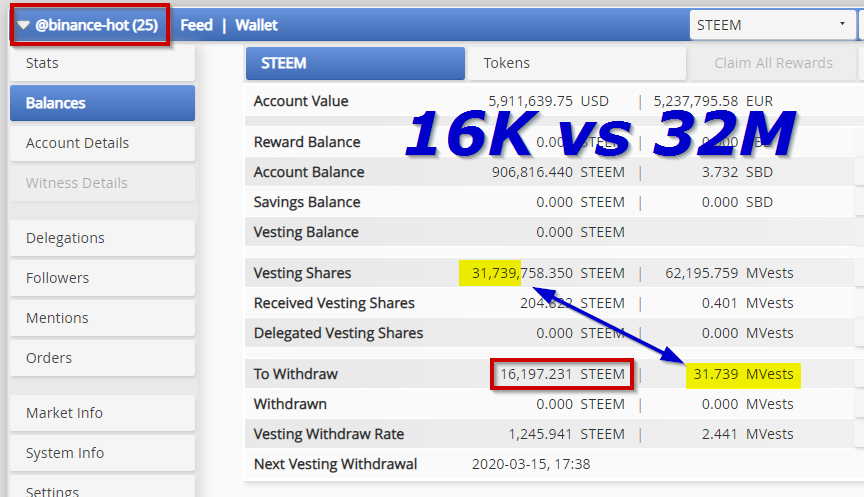This screenshot has width=864, height=497.
Task: Select the 2020-03-15, 17:38 date
Action: pos(531,464)
